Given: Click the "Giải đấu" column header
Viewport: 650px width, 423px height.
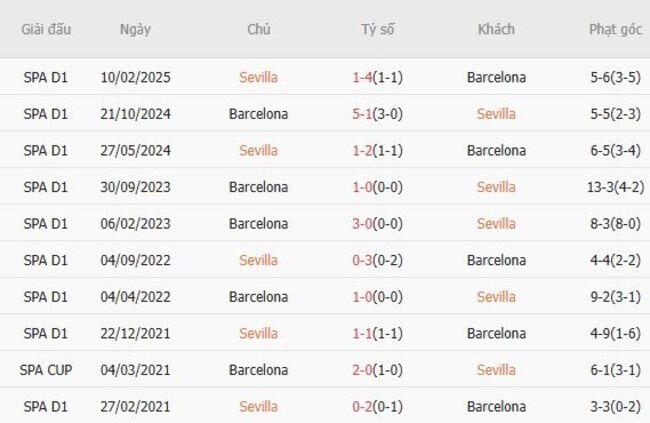Looking at the screenshot, I should pyautogui.click(x=46, y=29).
